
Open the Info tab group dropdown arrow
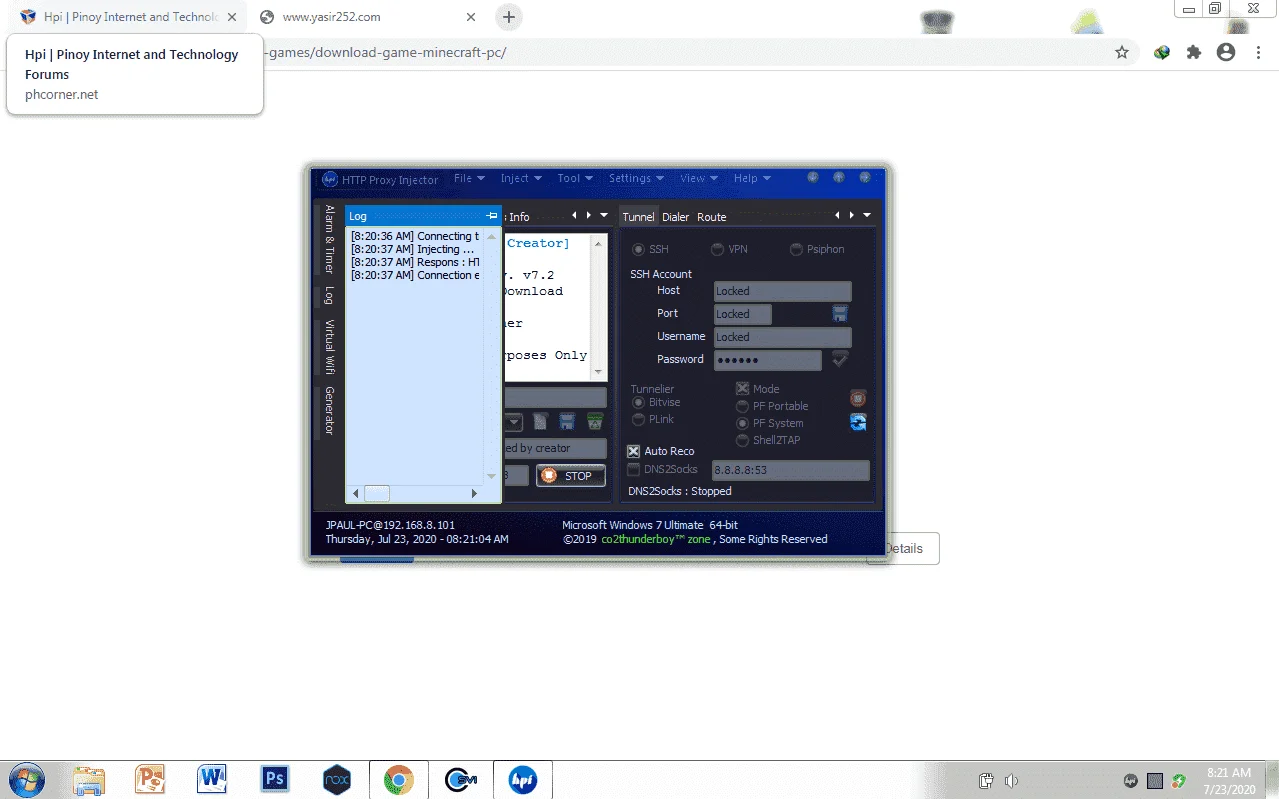pyautogui.click(x=603, y=215)
